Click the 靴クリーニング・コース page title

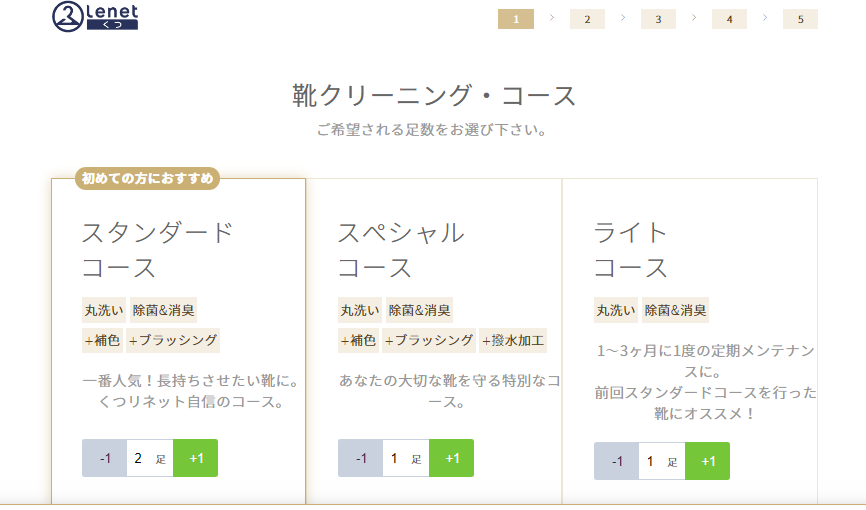pos(434,96)
